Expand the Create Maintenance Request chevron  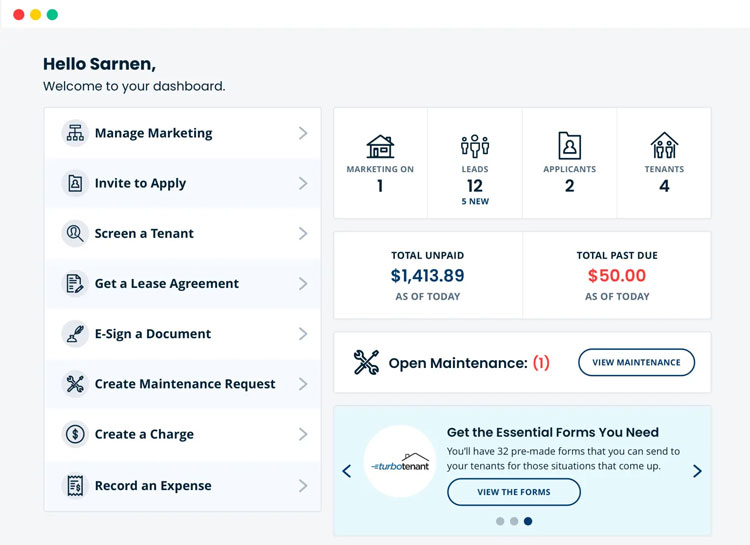click(303, 384)
